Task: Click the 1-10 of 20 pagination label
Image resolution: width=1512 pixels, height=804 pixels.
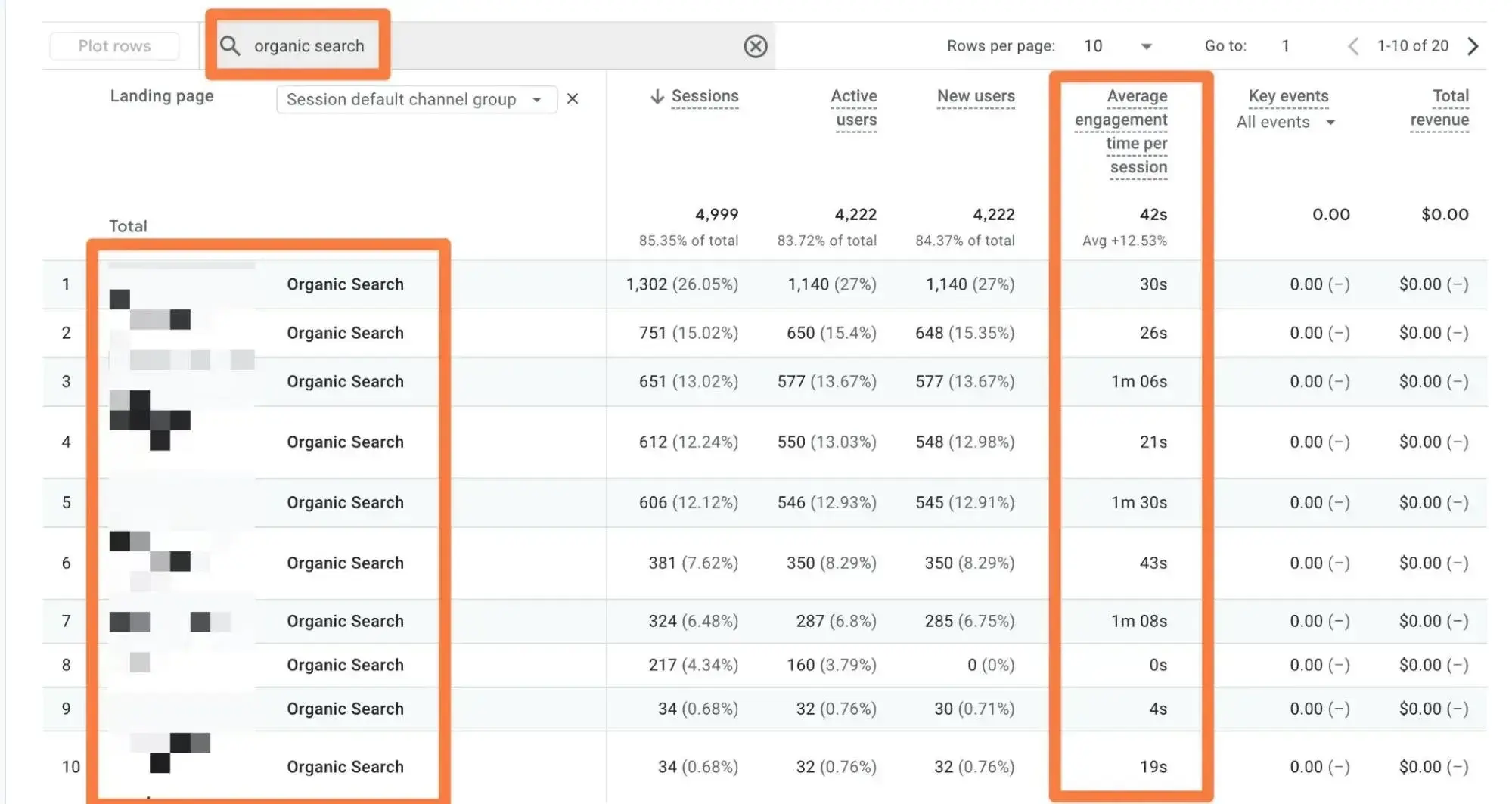Action: coord(1413,46)
